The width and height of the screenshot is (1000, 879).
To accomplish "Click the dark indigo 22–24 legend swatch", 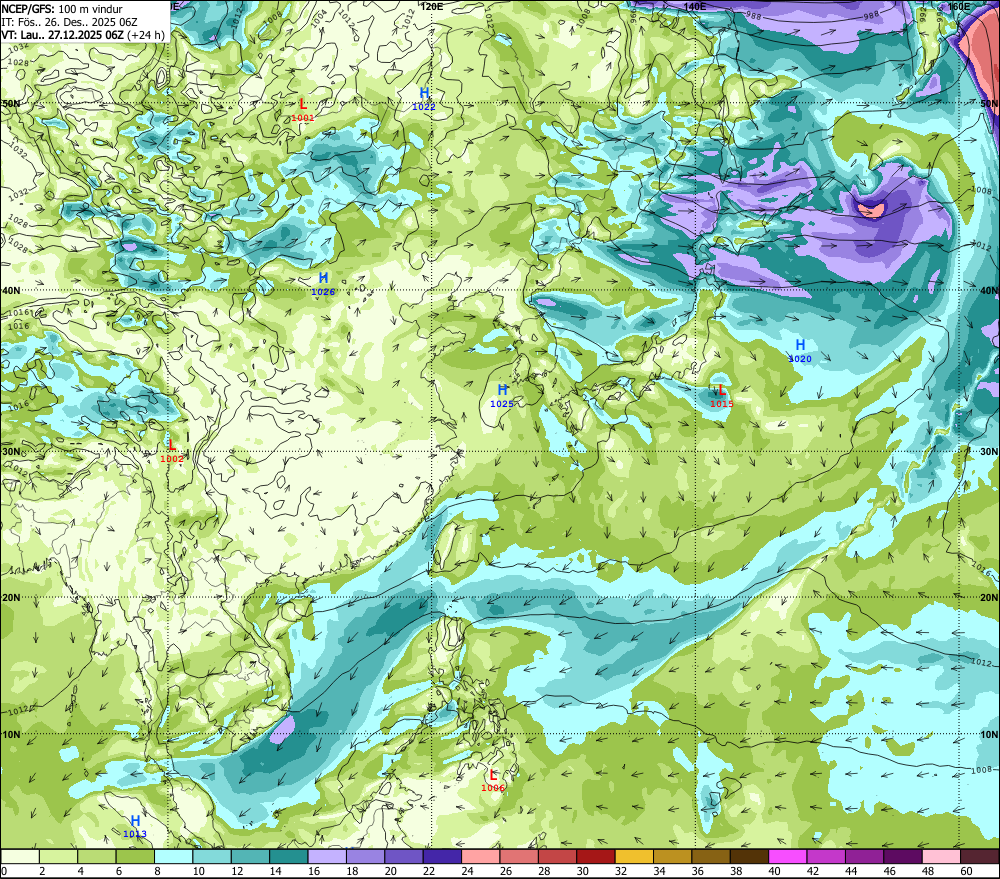I will [443, 856].
